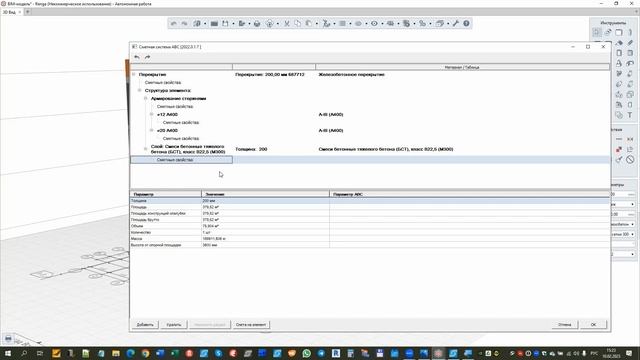Viewport: 640px width, 360px height.
Task: Select the selection tool in Renga tools panel
Action: point(597,32)
